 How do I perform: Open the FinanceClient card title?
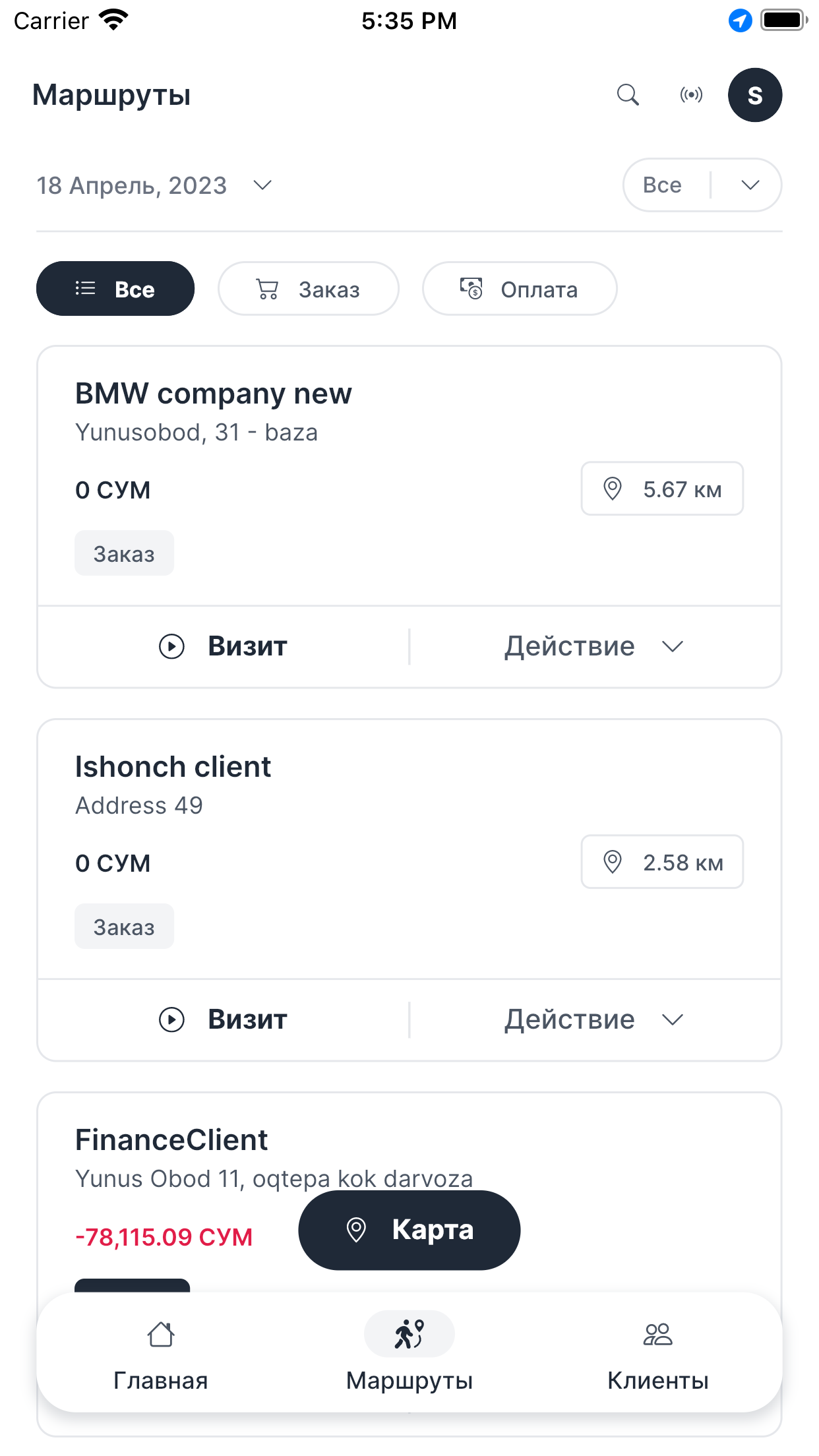click(x=171, y=1139)
